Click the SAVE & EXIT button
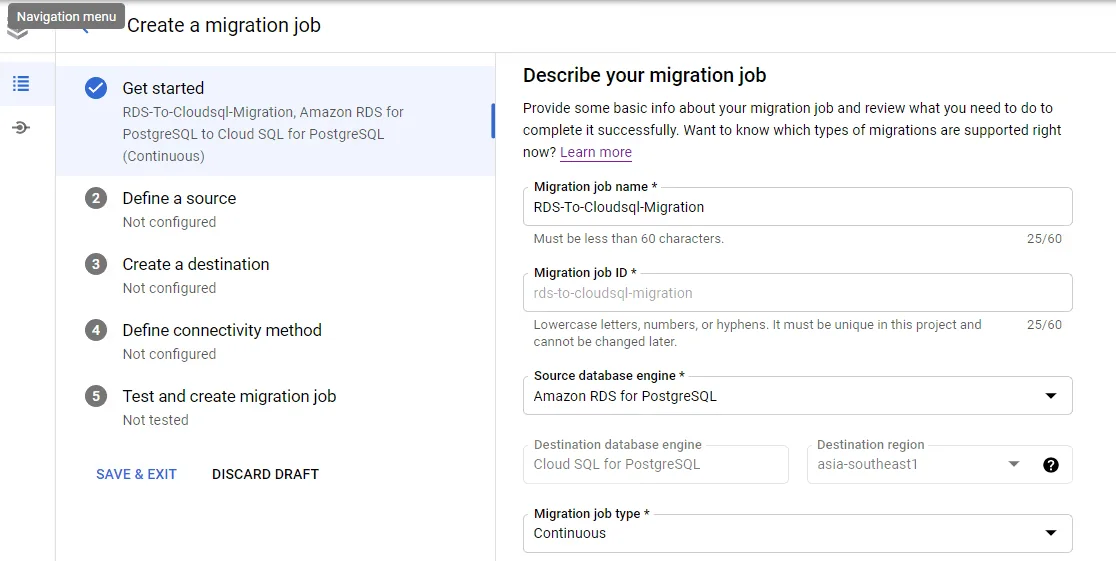This screenshot has height=561, width=1116. tap(136, 474)
